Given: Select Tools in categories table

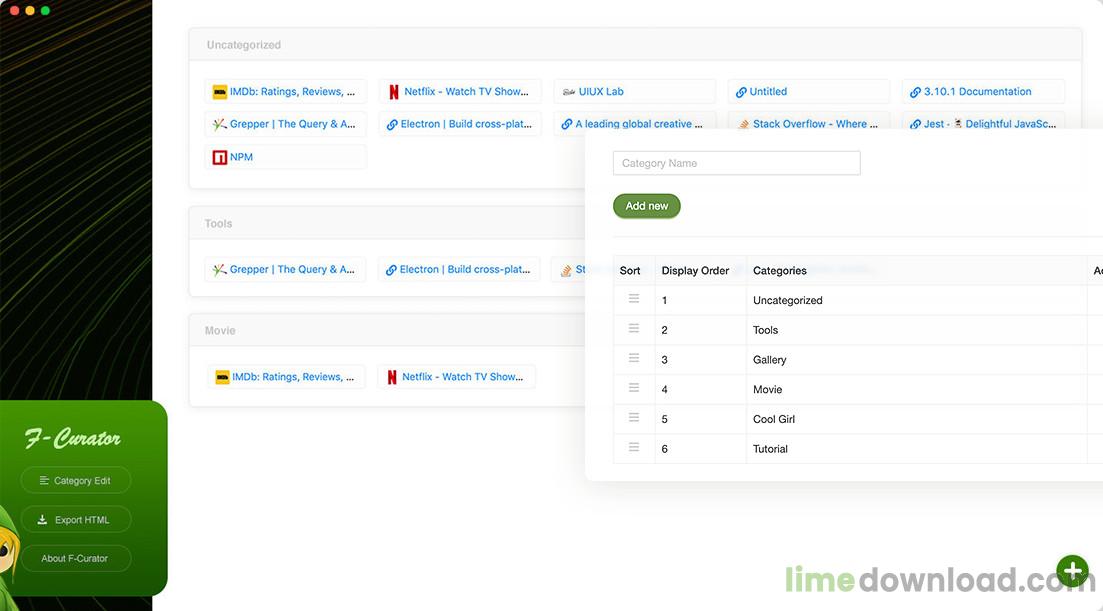Looking at the screenshot, I should pyautogui.click(x=765, y=330).
